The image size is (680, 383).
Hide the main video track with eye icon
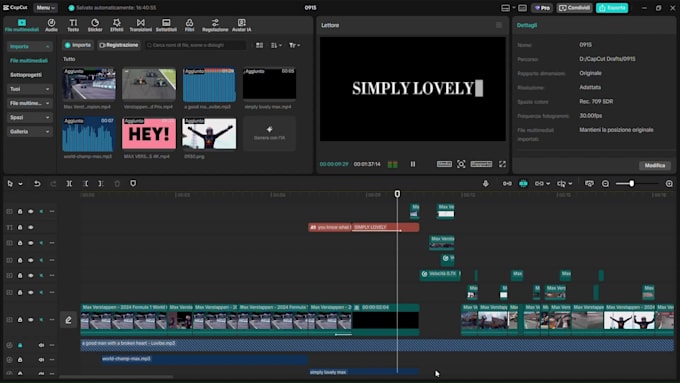point(31,320)
